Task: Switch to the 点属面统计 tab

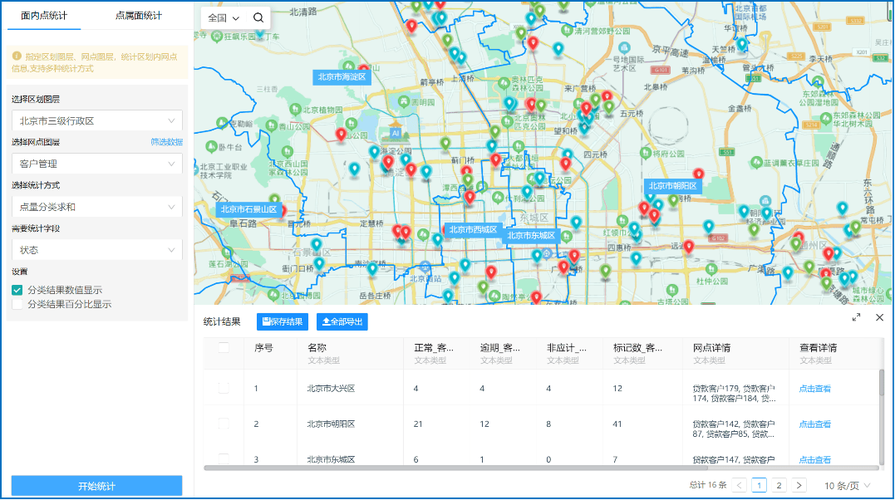Action: [138, 15]
